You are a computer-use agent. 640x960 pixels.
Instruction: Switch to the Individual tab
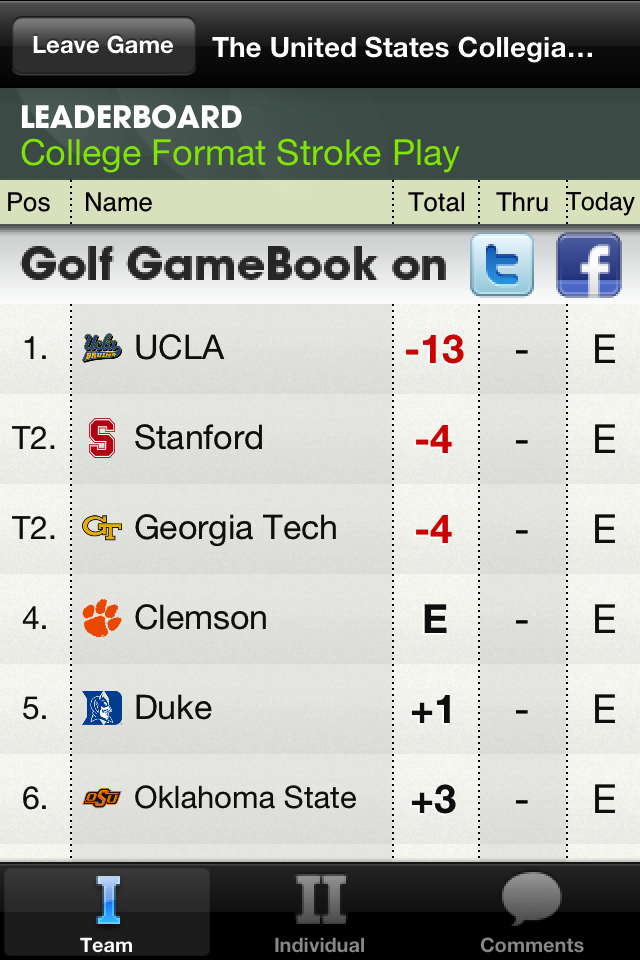point(320,912)
